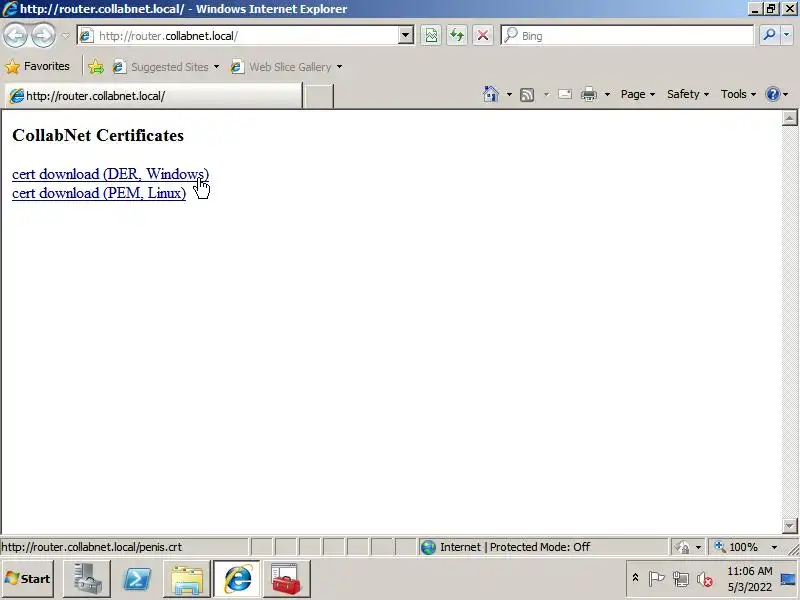Click the muted volume tray icon

click(x=705, y=579)
